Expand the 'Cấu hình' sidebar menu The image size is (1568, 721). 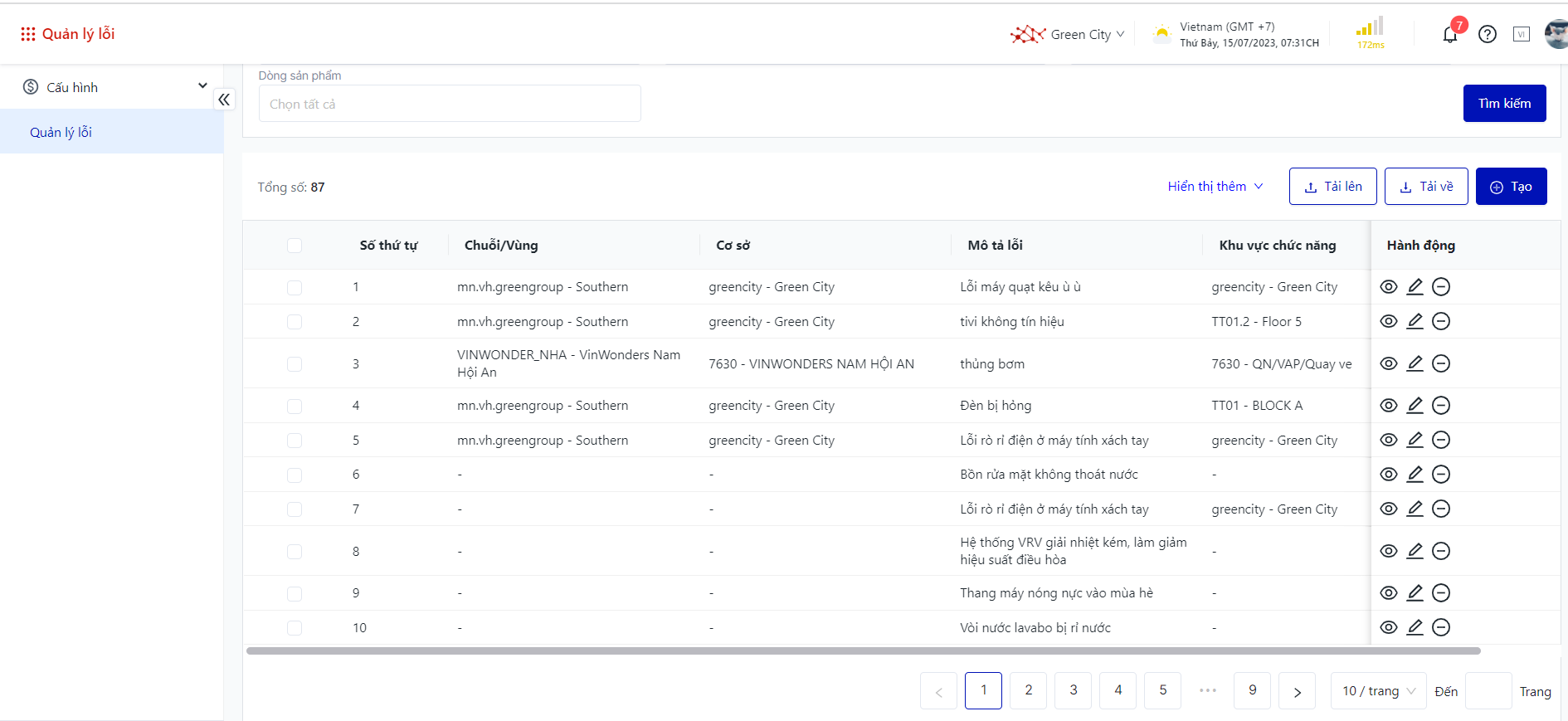pyautogui.click(x=112, y=87)
